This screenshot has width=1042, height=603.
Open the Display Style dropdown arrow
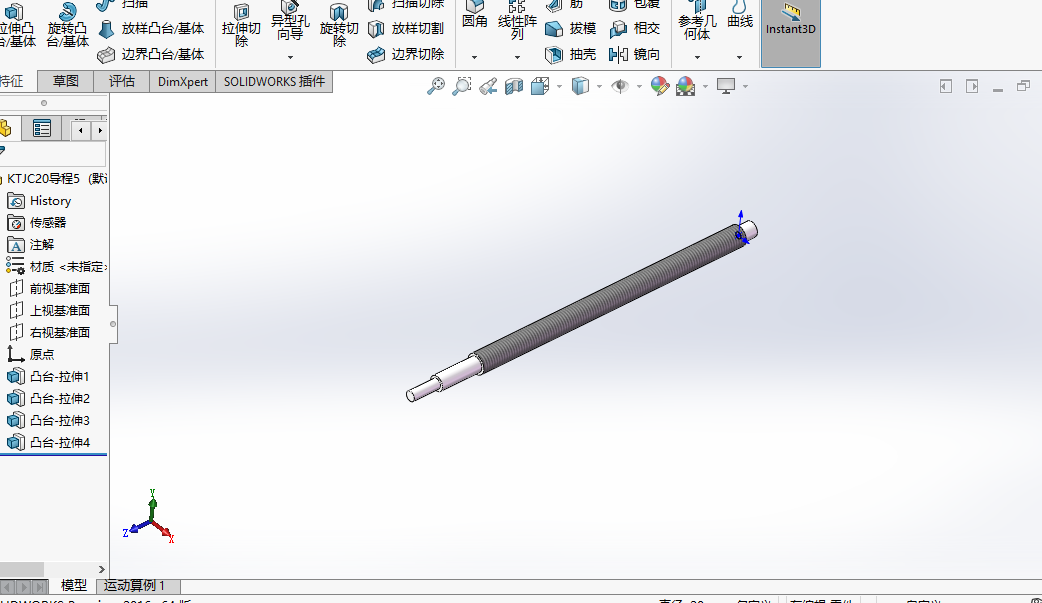[x=599, y=86]
